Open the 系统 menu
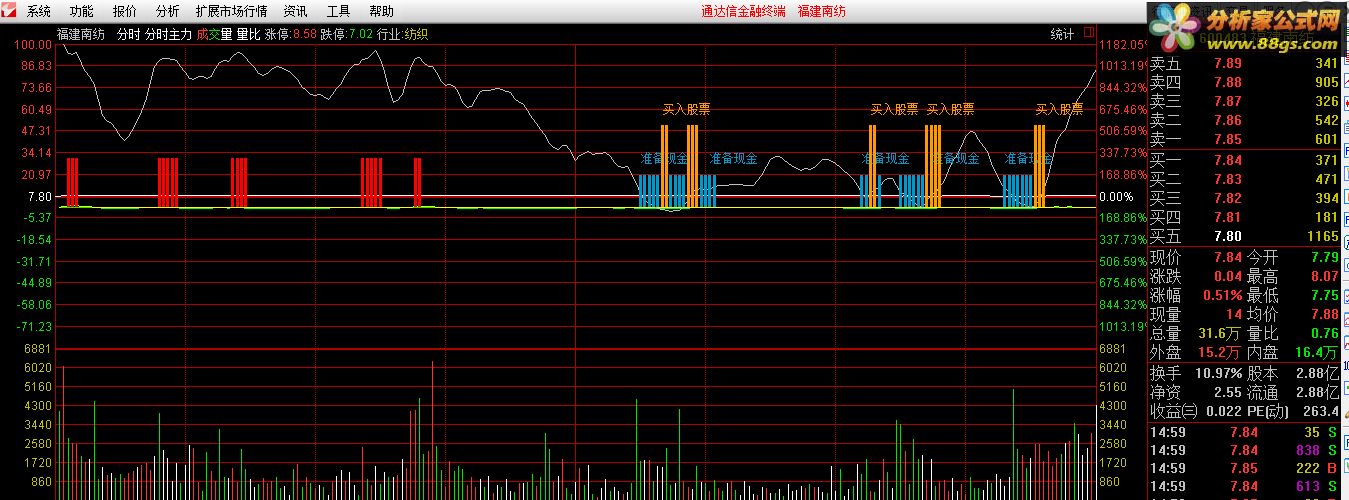Image resolution: width=1349 pixels, height=500 pixels. point(39,11)
